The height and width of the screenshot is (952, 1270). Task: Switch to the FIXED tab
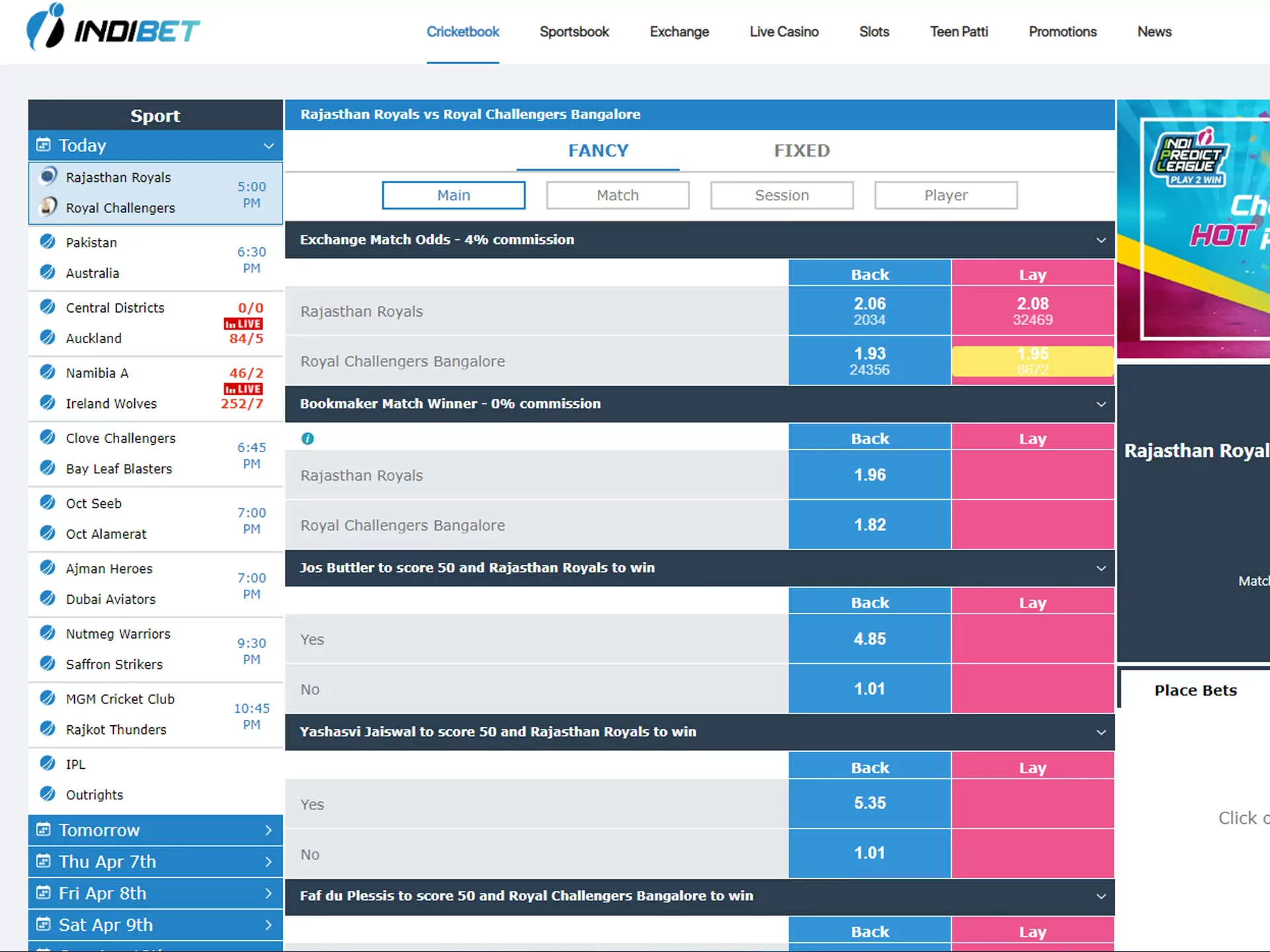802,151
